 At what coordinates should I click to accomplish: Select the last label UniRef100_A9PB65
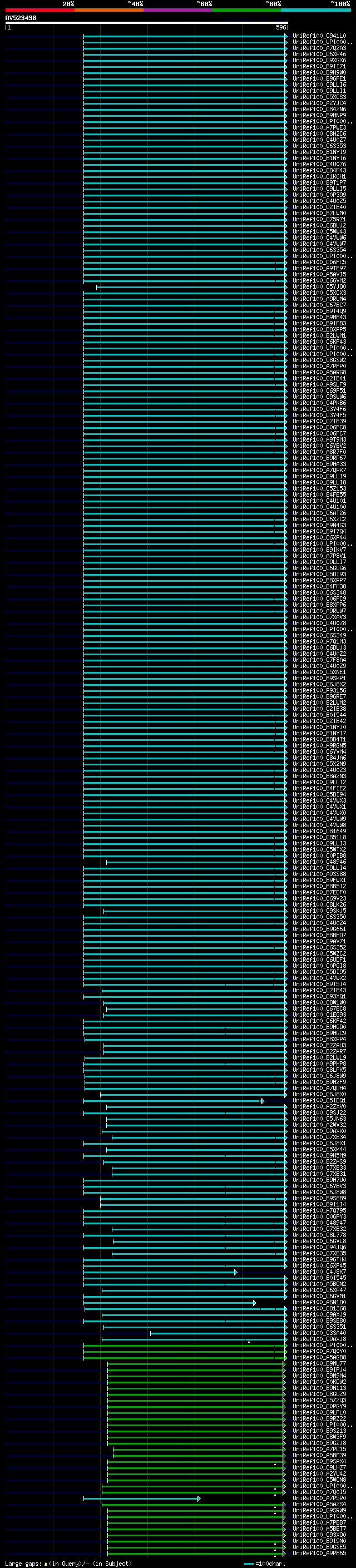tap(319, 1554)
